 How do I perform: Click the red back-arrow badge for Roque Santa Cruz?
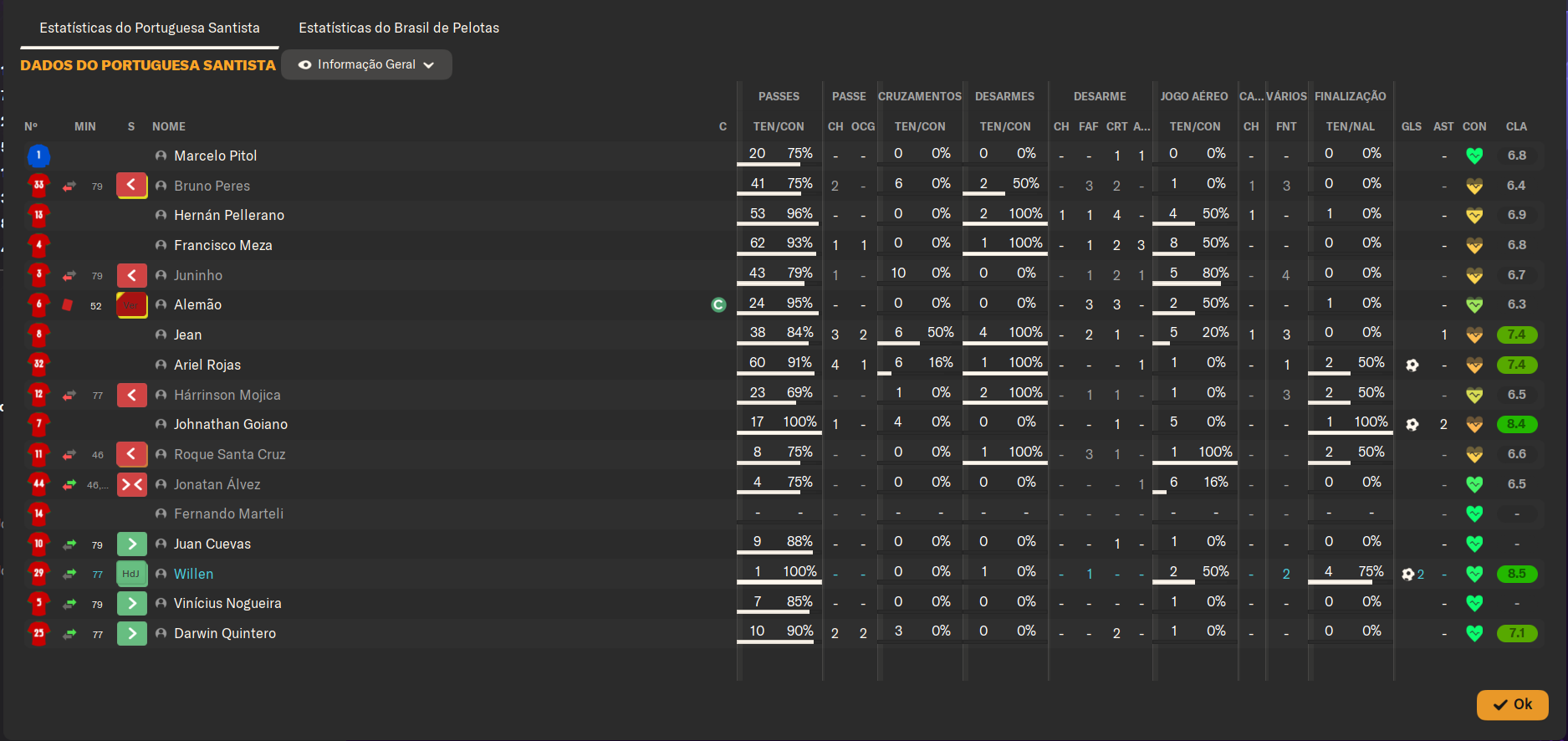pos(132,454)
